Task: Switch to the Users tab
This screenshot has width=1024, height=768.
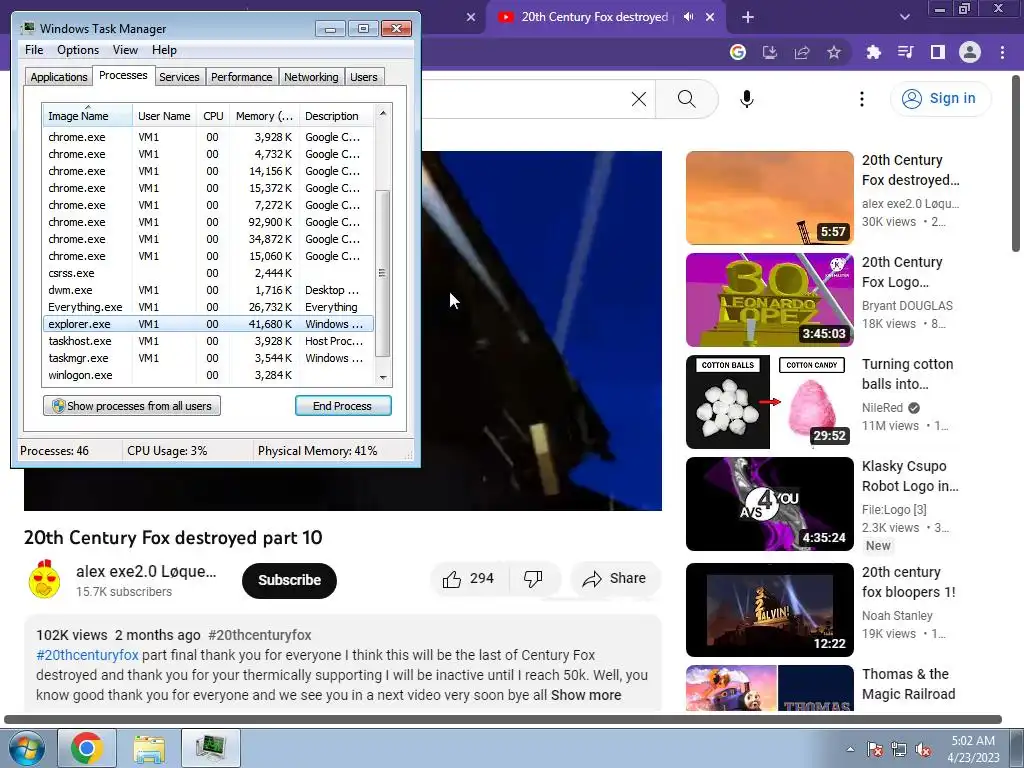Action: tap(364, 77)
